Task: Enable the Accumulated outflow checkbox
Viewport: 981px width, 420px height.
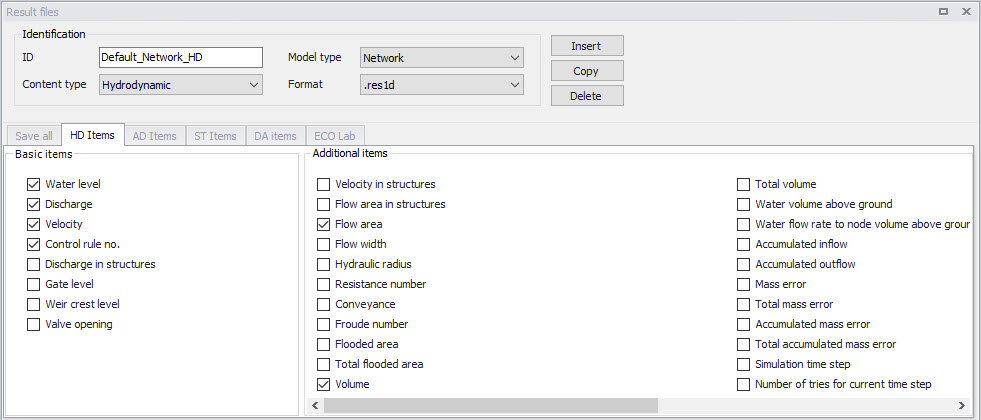Action: coord(743,264)
